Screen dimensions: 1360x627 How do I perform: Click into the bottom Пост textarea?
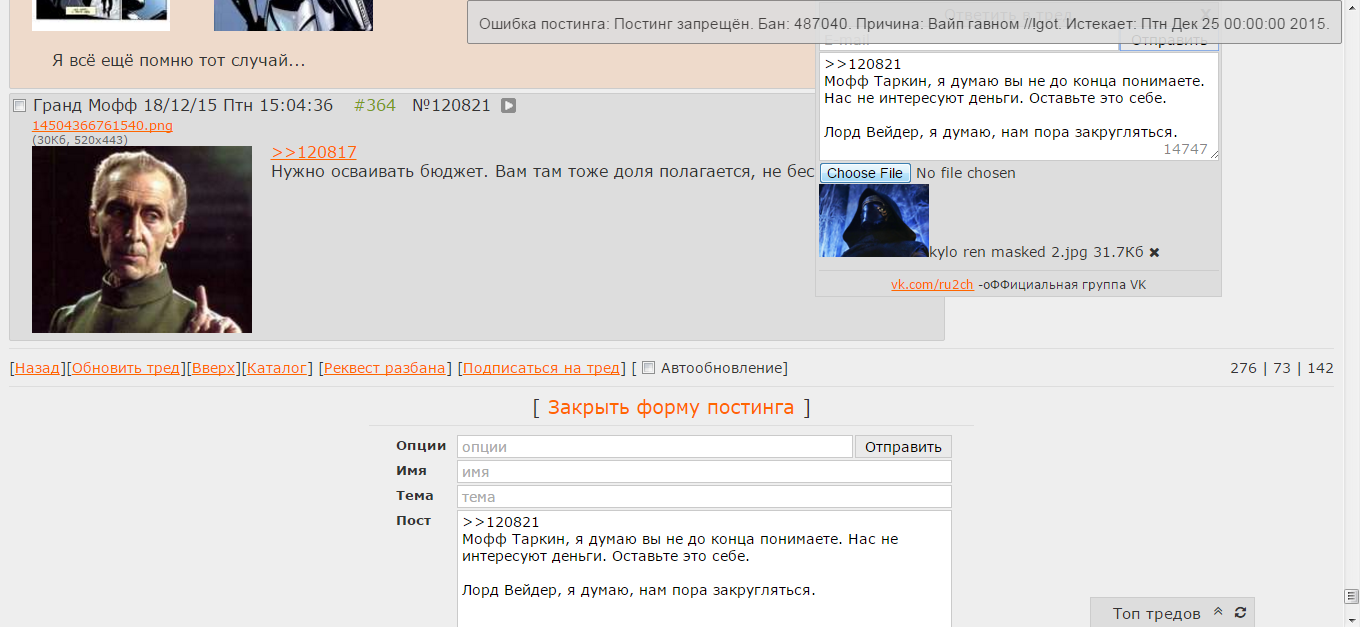point(705,569)
